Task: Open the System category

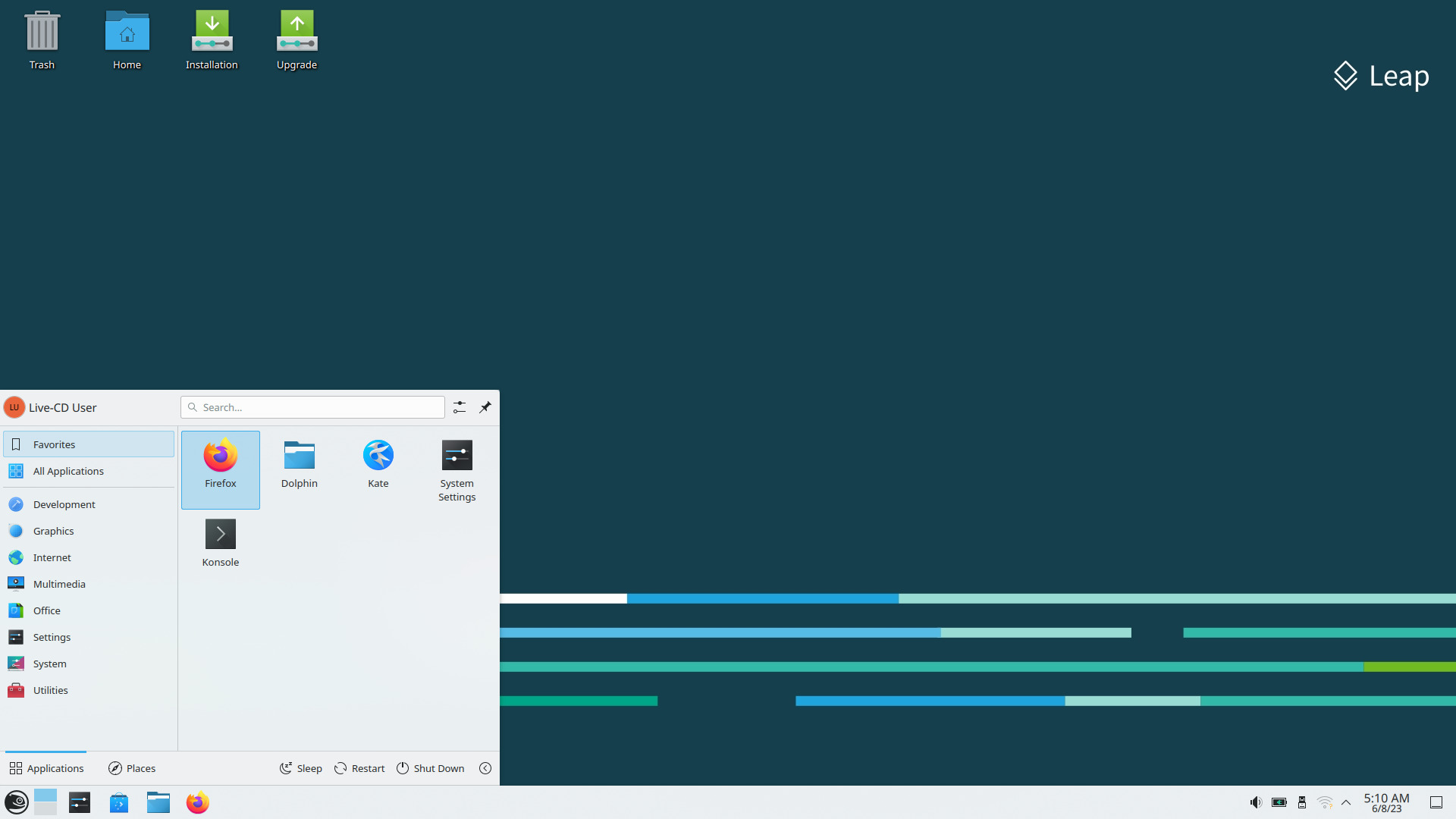Action: coord(89,664)
